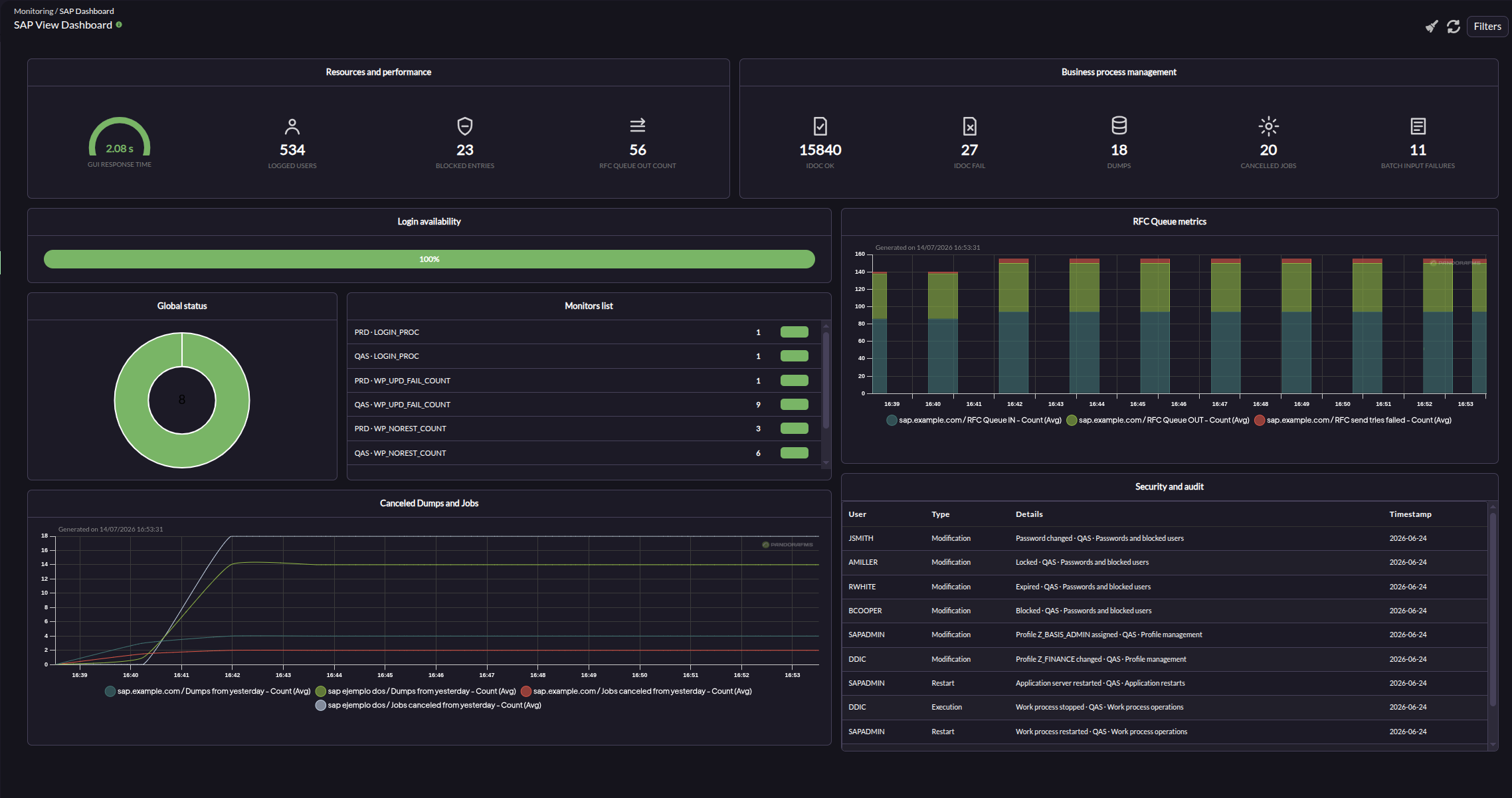
Task: Click the Cancelled Jobs gear icon
Action: (x=1269, y=126)
